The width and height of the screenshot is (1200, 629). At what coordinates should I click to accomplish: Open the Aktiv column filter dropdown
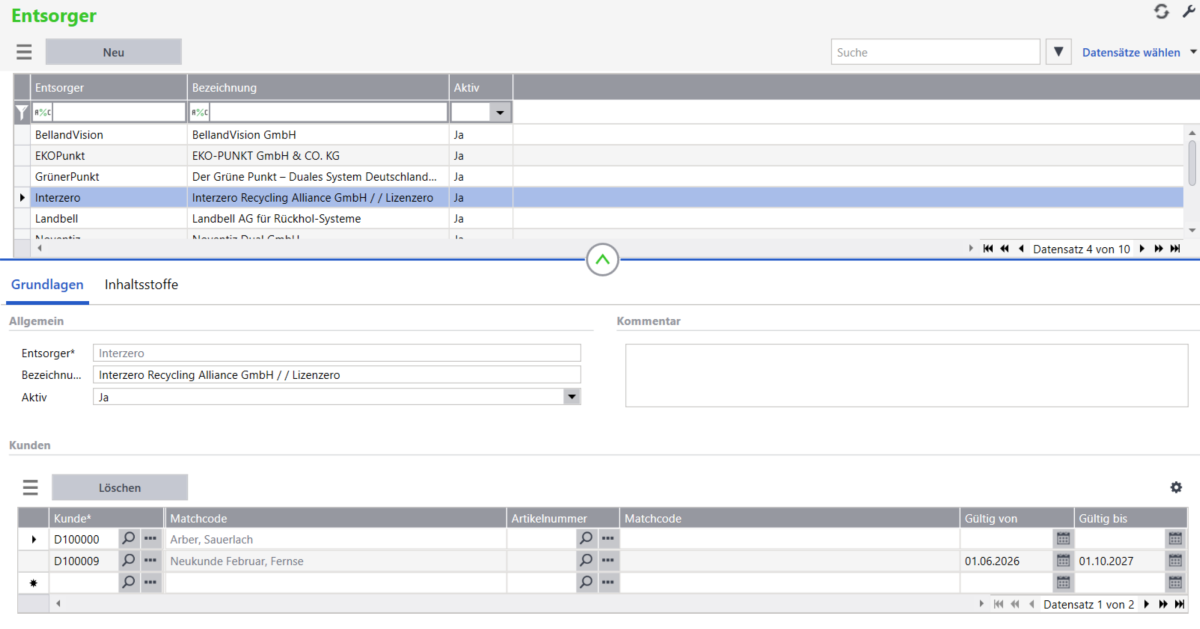(x=500, y=113)
